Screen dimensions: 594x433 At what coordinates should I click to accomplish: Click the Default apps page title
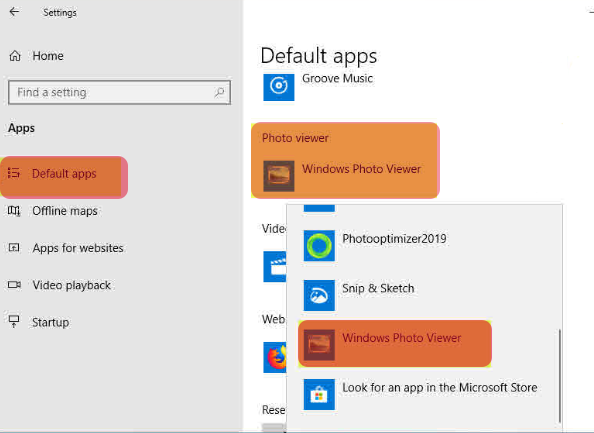tap(319, 56)
